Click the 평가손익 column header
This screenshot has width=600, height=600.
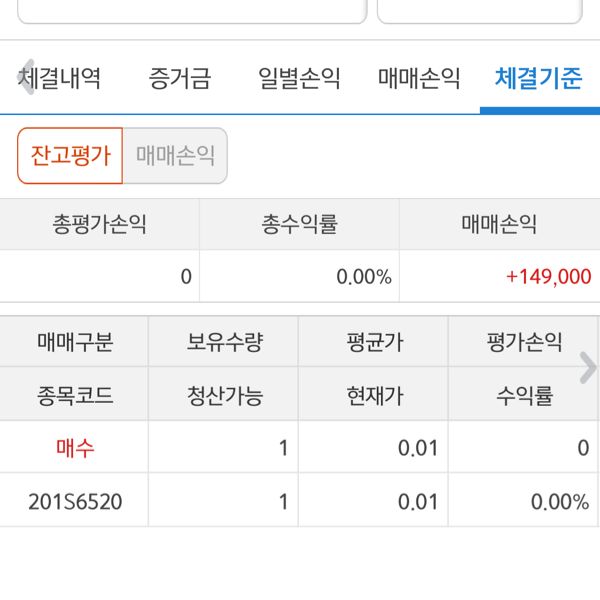click(514, 342)
